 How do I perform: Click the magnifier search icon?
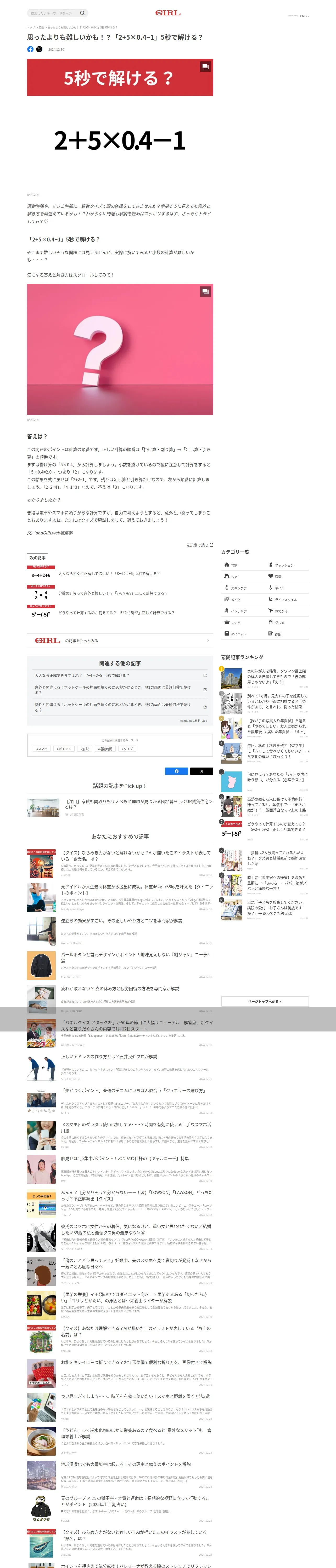click(x=82, y=13)
